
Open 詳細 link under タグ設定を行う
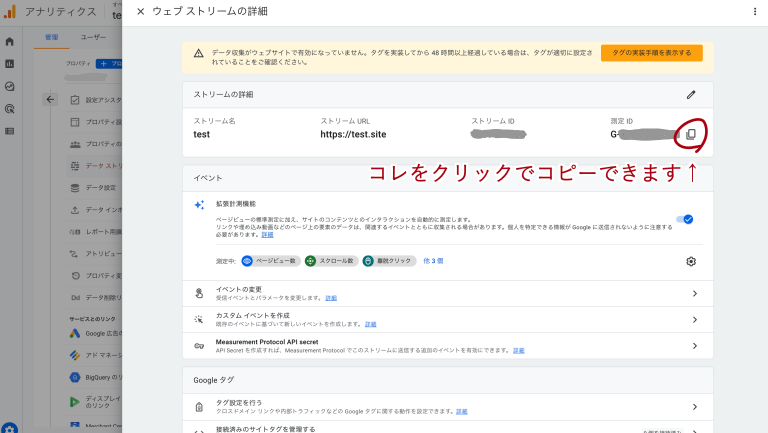462,411
